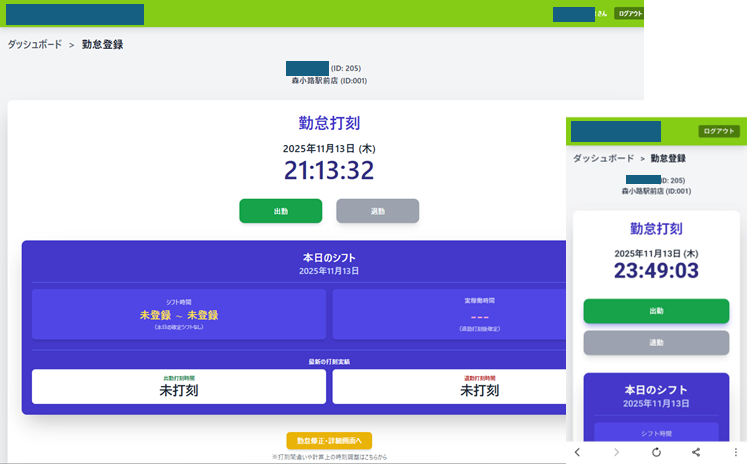Select the シフト時間 未登録 panel in desktop view
This screenshot has height=474, width=747.
point(179,314)
